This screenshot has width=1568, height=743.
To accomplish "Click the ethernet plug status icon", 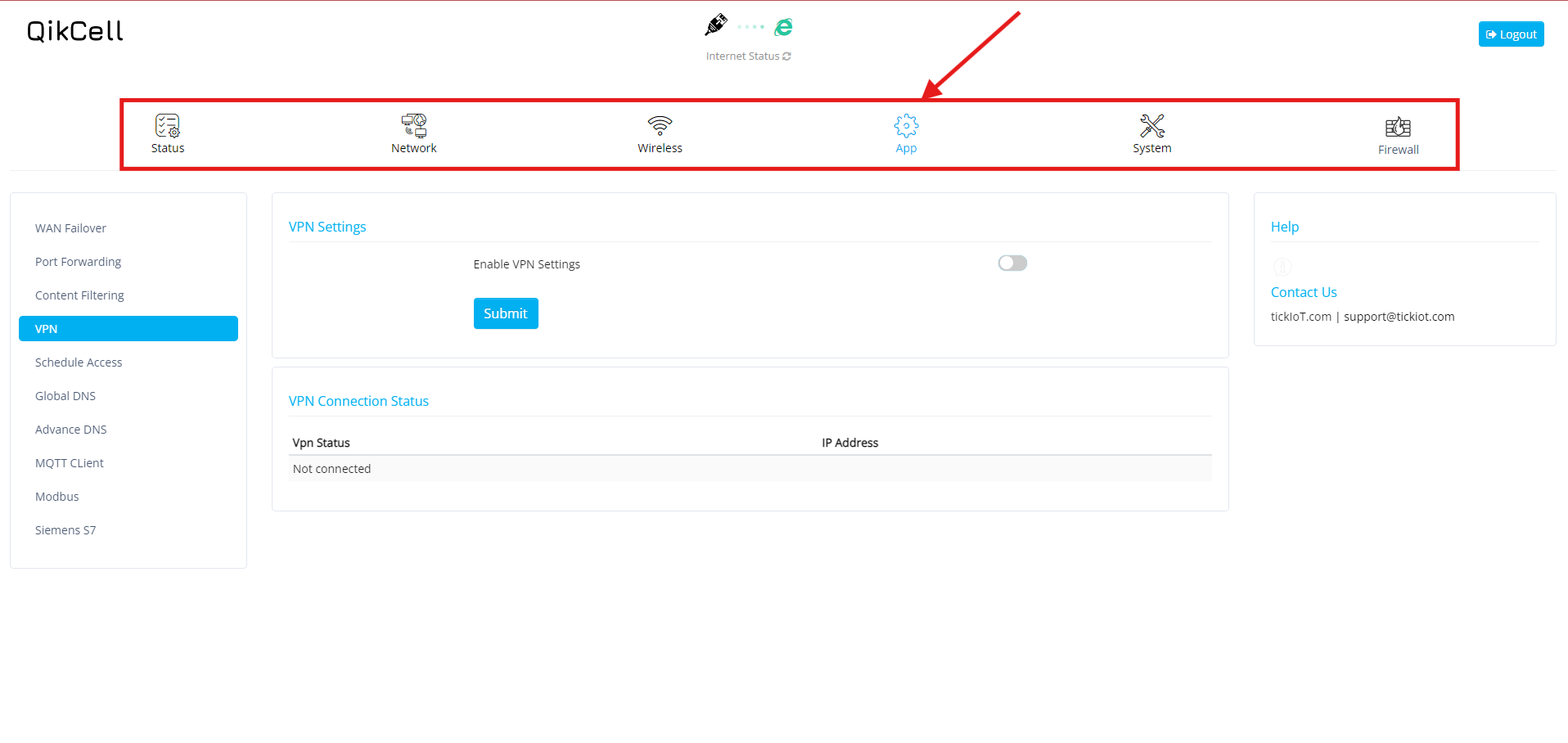I will tap(716, 25).
